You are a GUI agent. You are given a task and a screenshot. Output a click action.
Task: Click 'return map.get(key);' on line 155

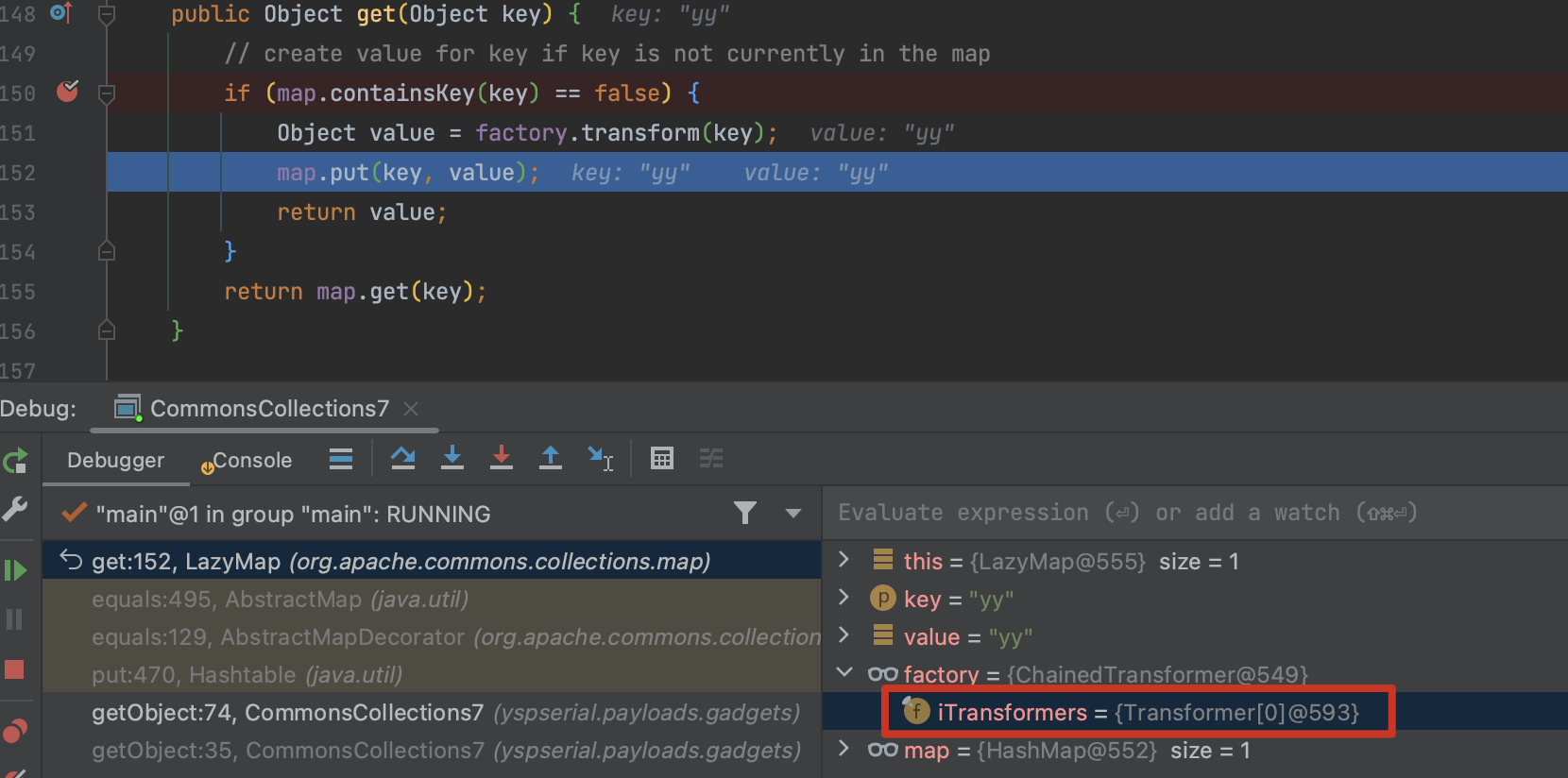pyautogui.click(x=355, y=291)
